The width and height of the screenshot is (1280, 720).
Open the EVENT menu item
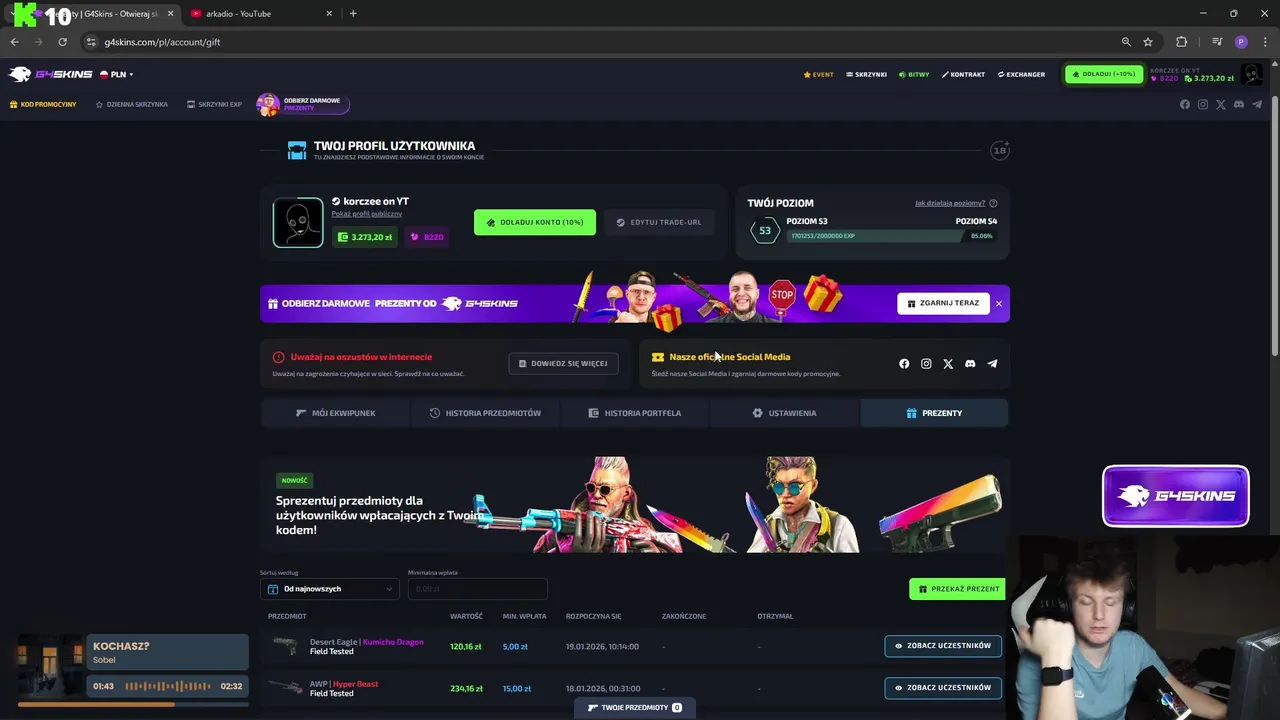818,74
